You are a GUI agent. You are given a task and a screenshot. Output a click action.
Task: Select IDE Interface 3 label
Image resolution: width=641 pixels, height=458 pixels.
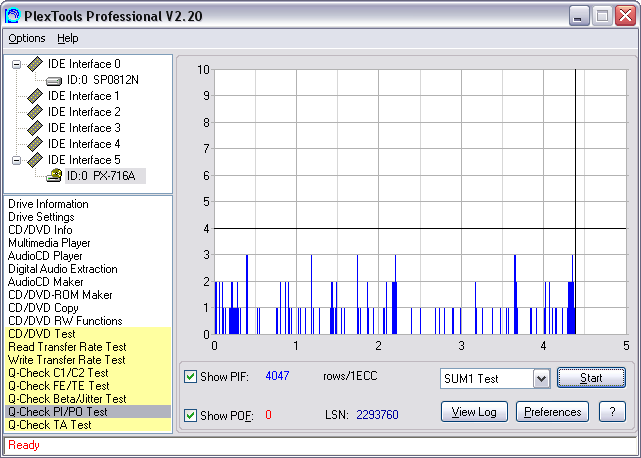(x=84, y=128)
